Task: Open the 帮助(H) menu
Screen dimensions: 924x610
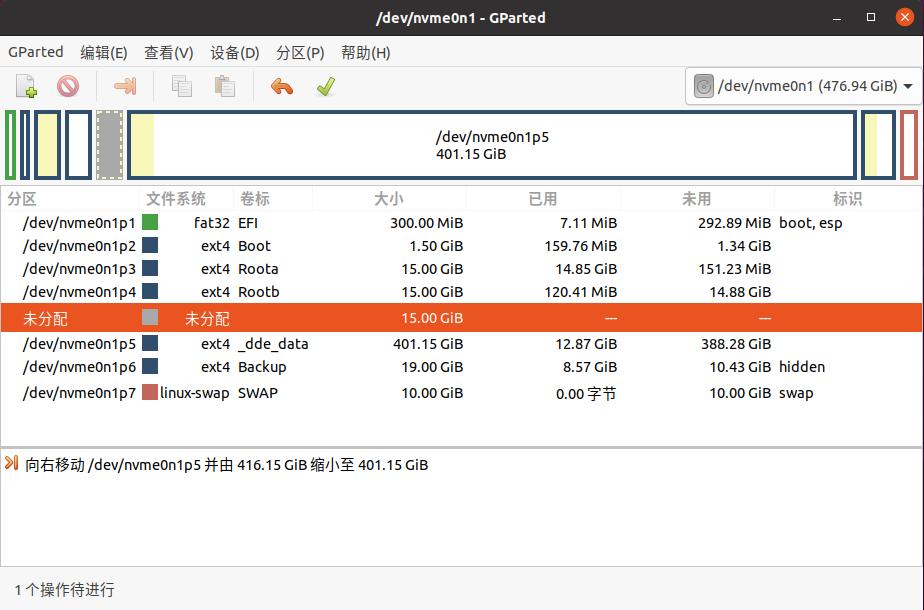Action: click(x=366, y=52)
